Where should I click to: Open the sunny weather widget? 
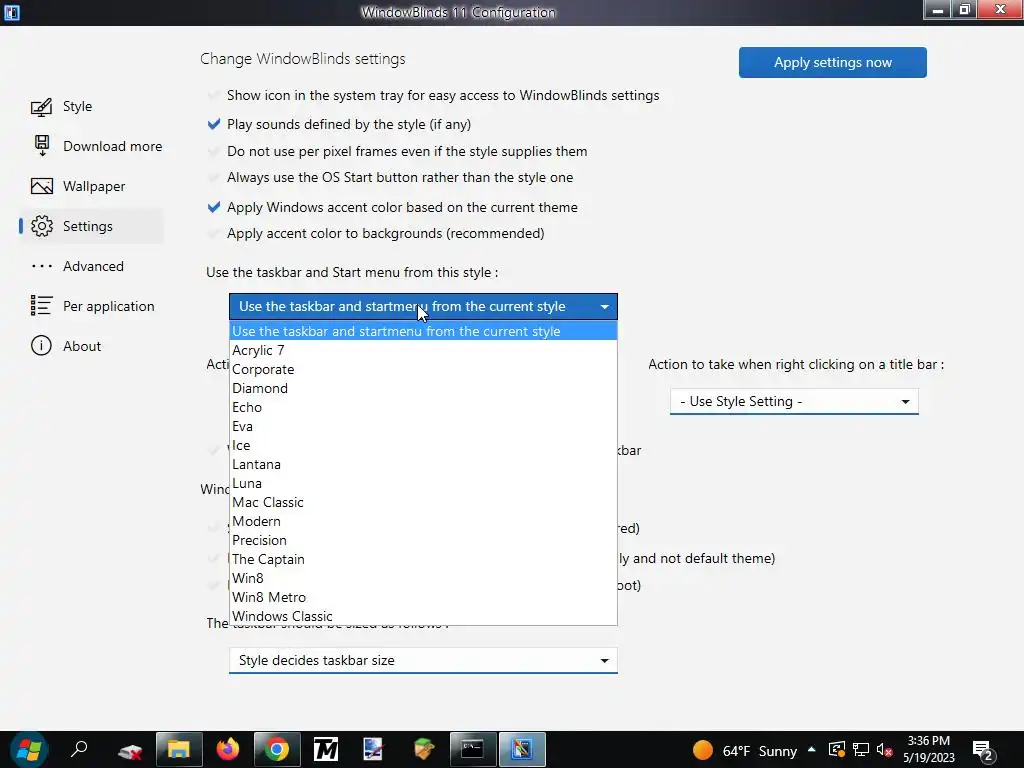point(744,750)
